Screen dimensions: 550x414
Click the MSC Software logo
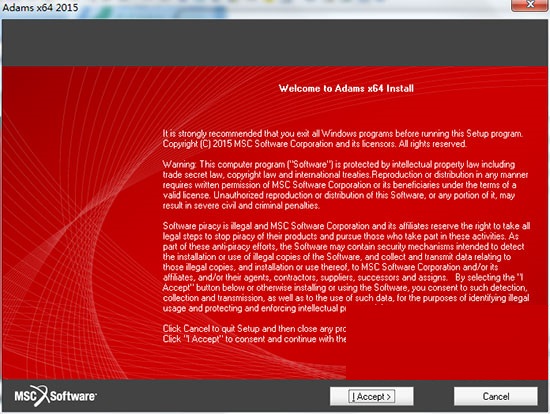55,396
